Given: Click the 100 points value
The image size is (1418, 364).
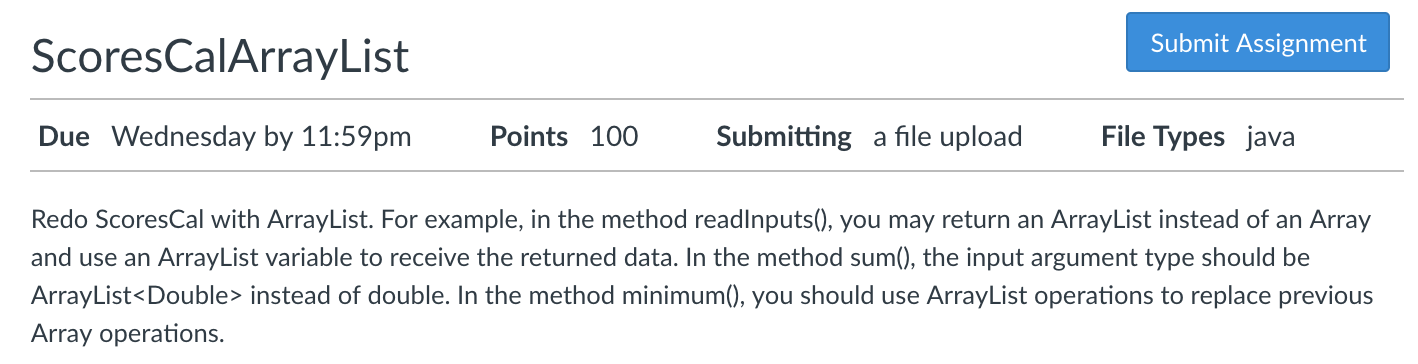Looking at the screenshot, I should coord(614,137).
